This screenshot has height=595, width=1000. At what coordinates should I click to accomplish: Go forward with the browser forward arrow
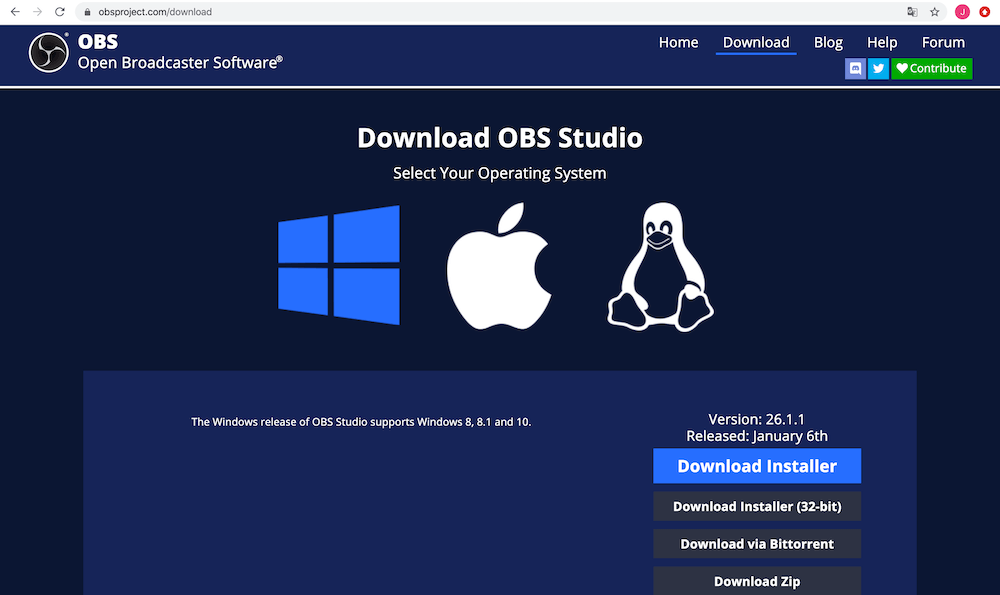tap(38, 11)
